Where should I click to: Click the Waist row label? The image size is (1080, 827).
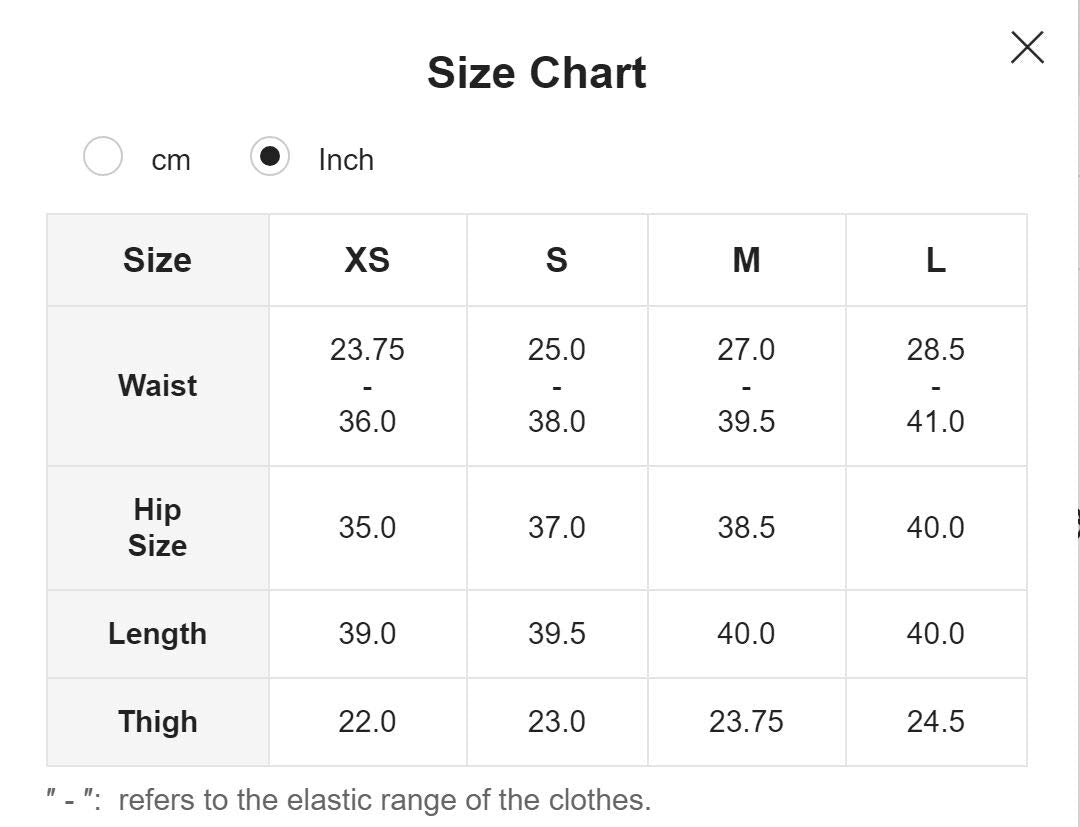click(158, 385)
